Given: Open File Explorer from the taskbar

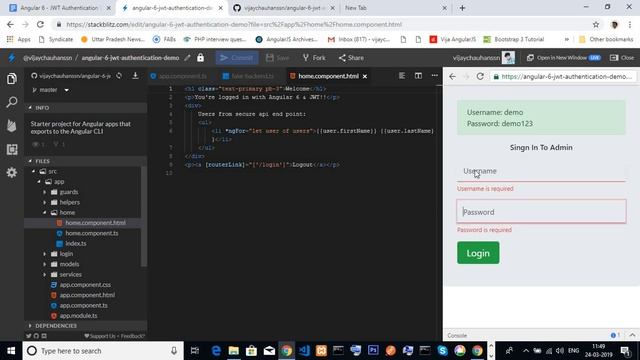Looking at the screenshot, I should (233, 351).
